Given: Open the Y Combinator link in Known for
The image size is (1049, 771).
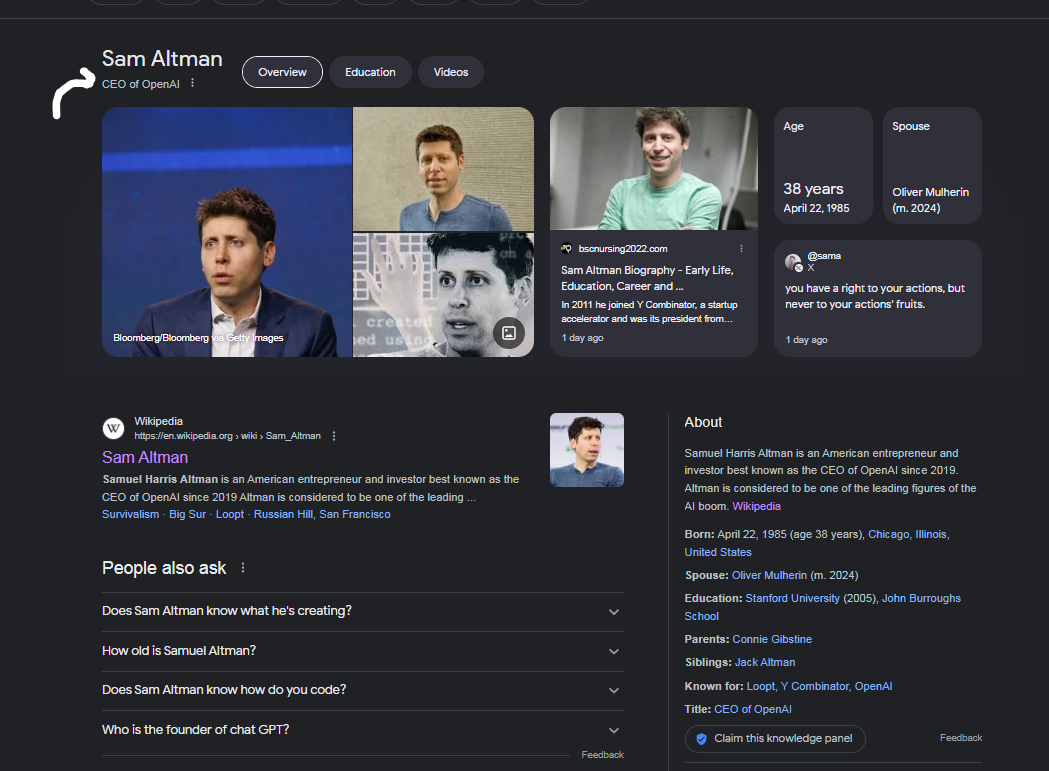Looking at the screenshot, I should click(815, 686).
